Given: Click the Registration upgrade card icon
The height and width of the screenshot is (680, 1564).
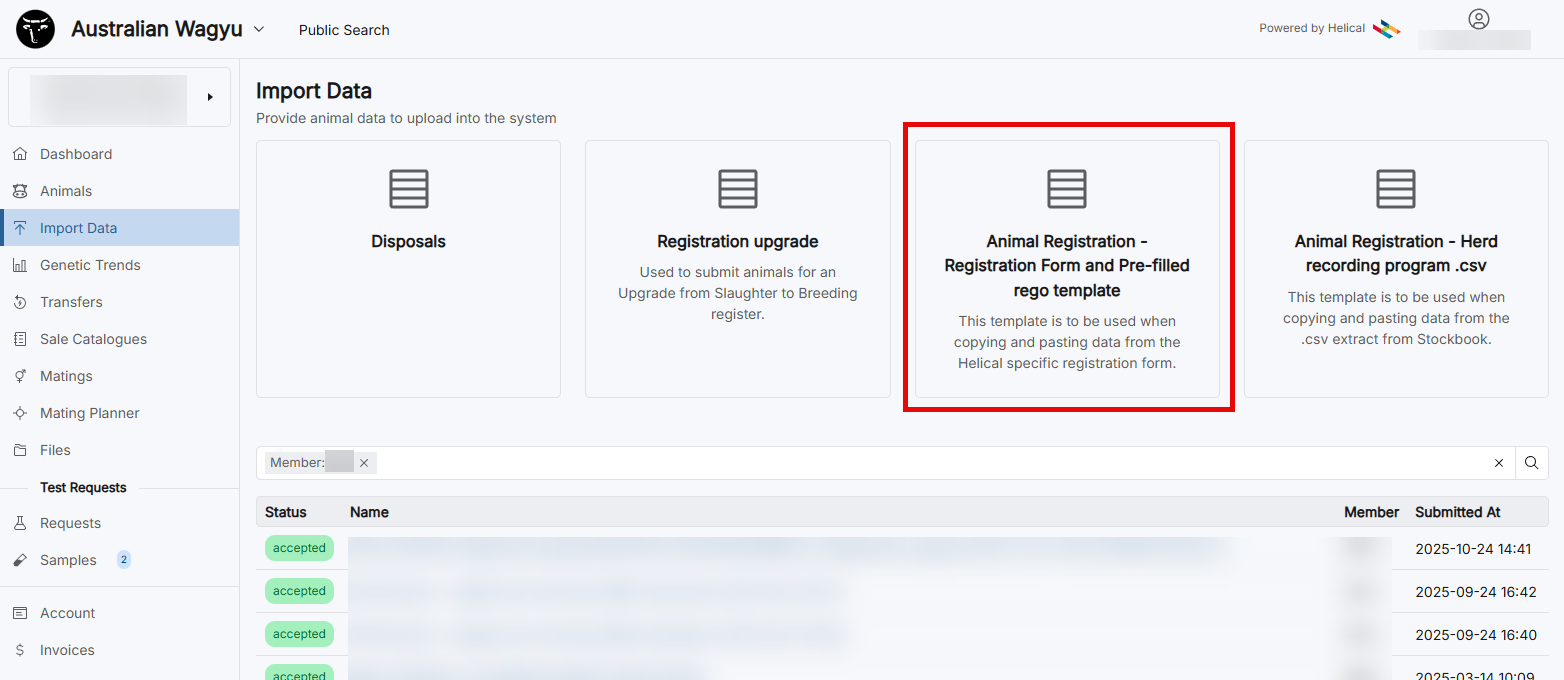Looking at the screenshot, I should click(737, 189).
